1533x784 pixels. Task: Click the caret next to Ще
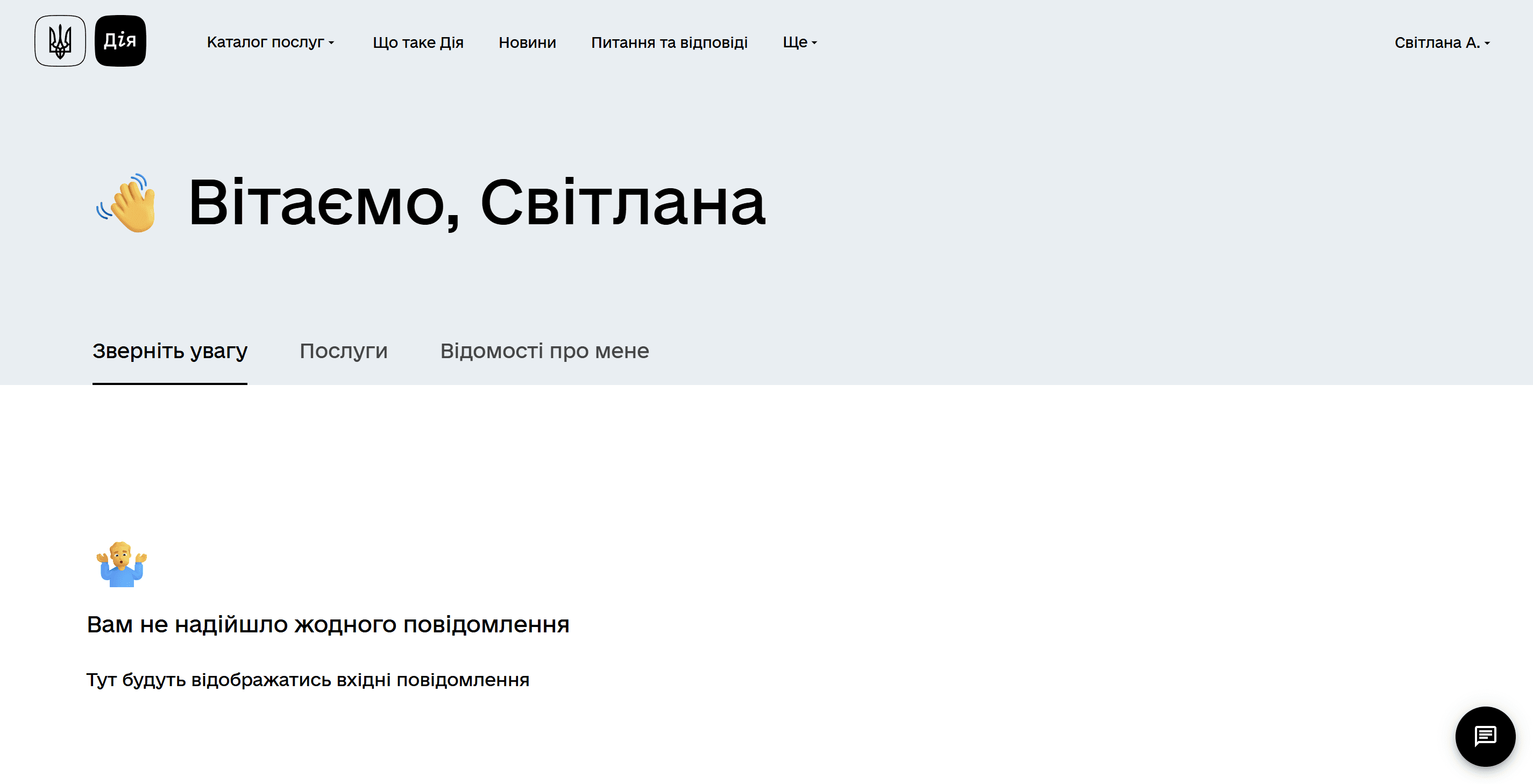pos(815,44)
